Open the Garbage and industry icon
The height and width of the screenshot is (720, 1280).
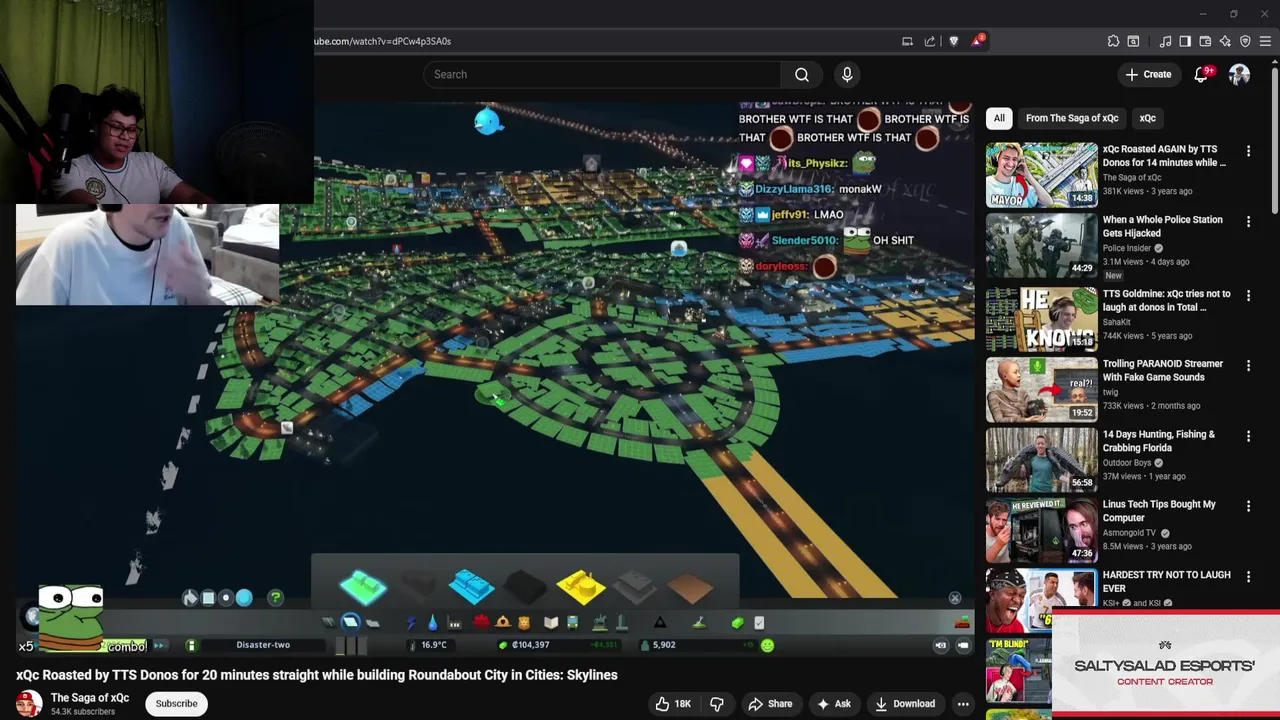point(454,622)
